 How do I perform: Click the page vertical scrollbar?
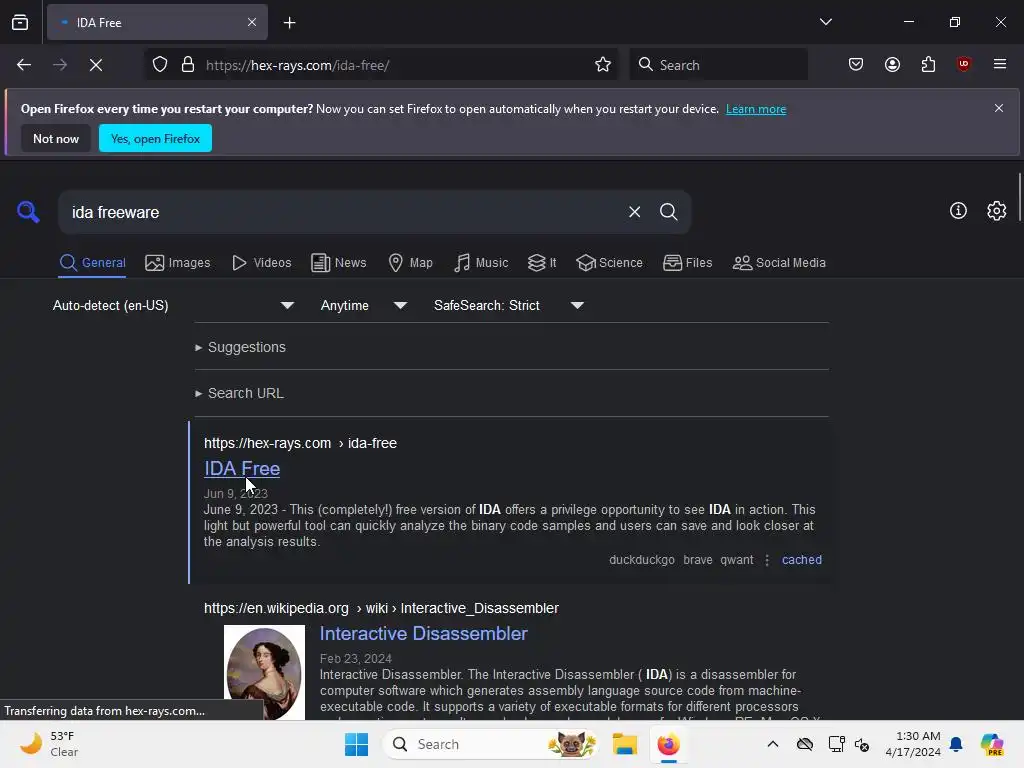tap(1020, 196)
